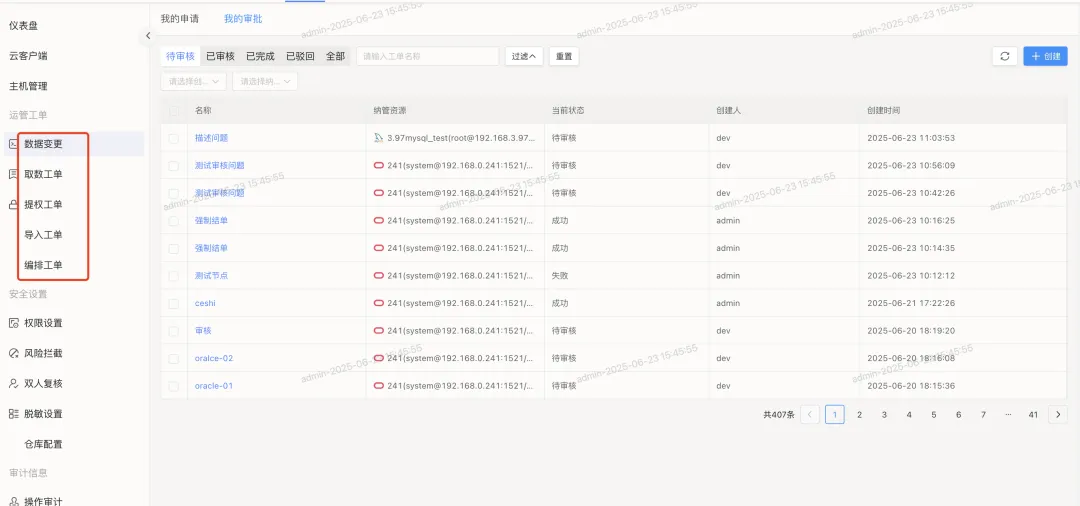Switch to the 我的申请 tab
Image resolution: width=1080 pixels, height=506 pixels.
[x=180, y=19]
